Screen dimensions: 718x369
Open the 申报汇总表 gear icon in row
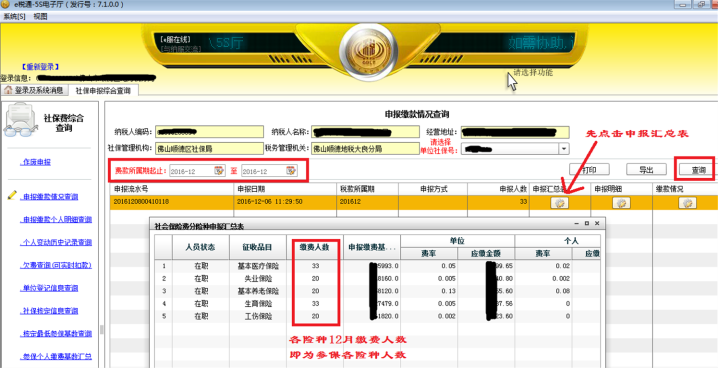click(x=559, y=203)
